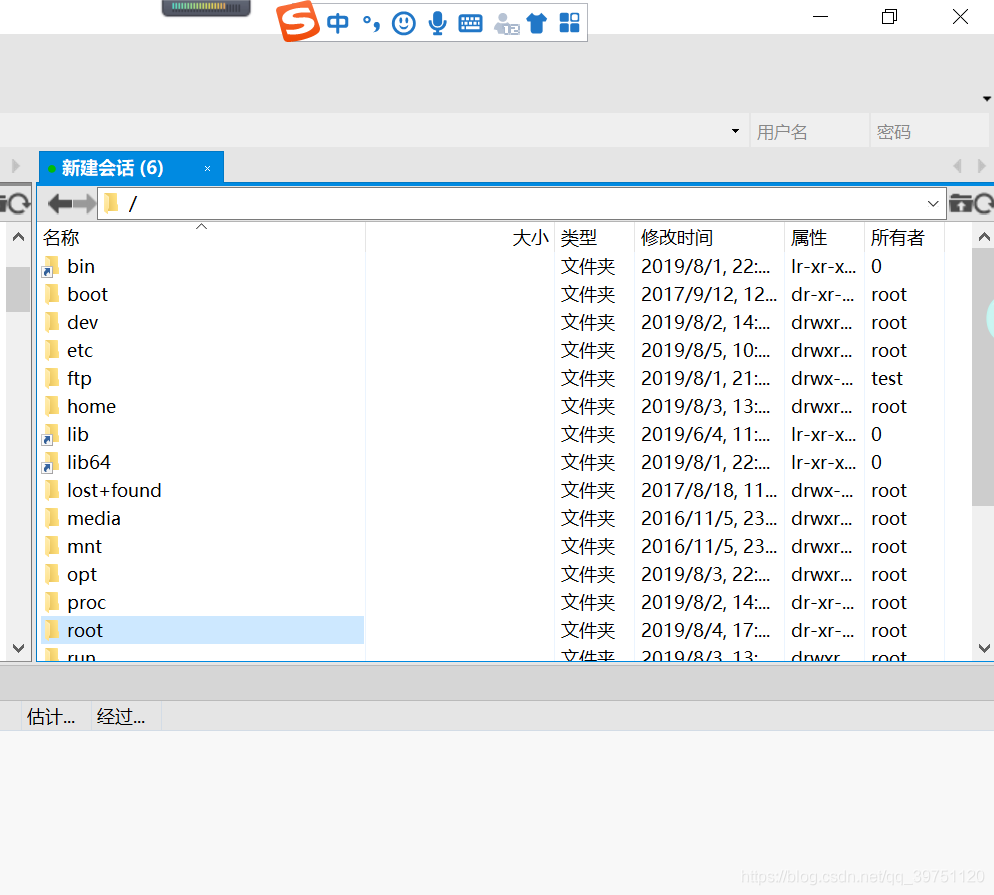Sort files by 修改时间 column header
The width and height of the screenshot is (994, 895).
point(676,237)
